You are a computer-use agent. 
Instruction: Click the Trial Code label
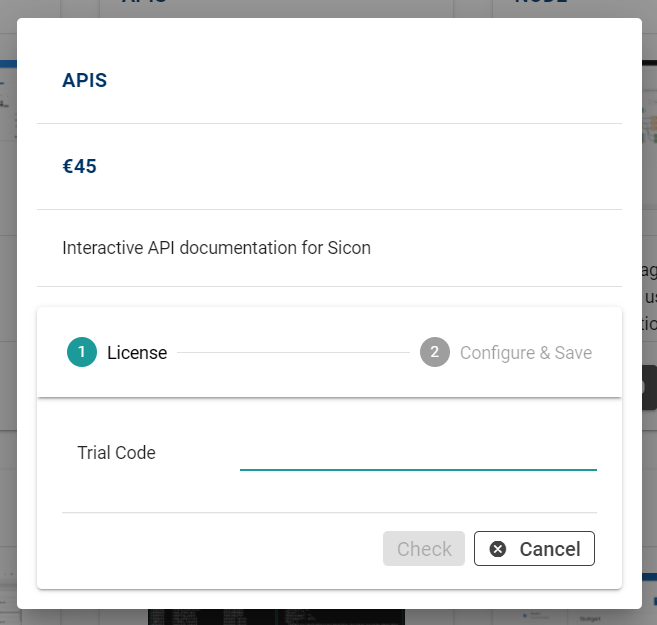pyautogui.click(x=116, y=453)
